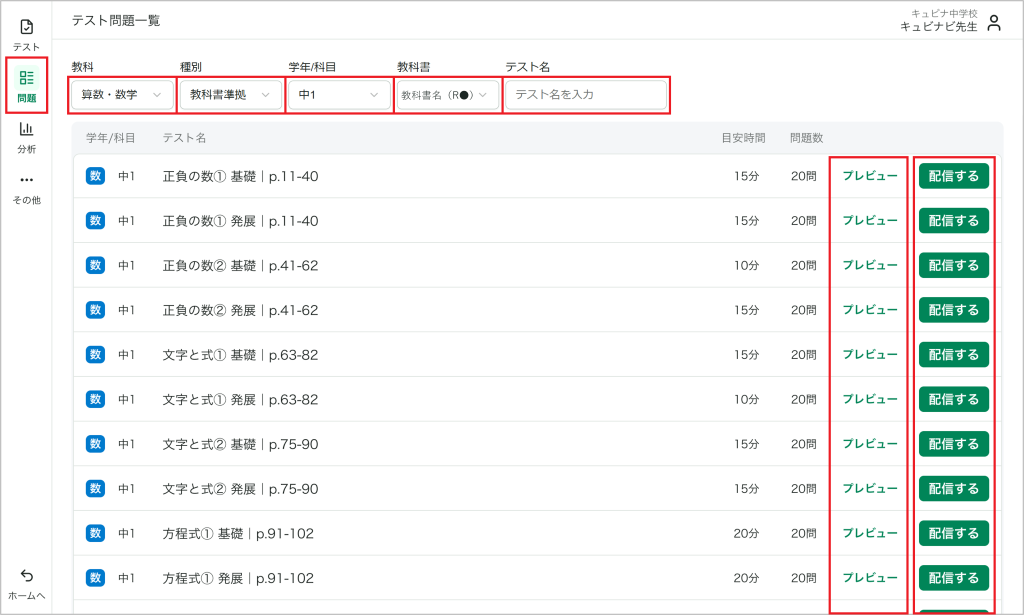The height and width of the screenshot is (615, 1024).
Task: Click 配信する for 方程式① 基礎
Action: [x=953, y=533]
